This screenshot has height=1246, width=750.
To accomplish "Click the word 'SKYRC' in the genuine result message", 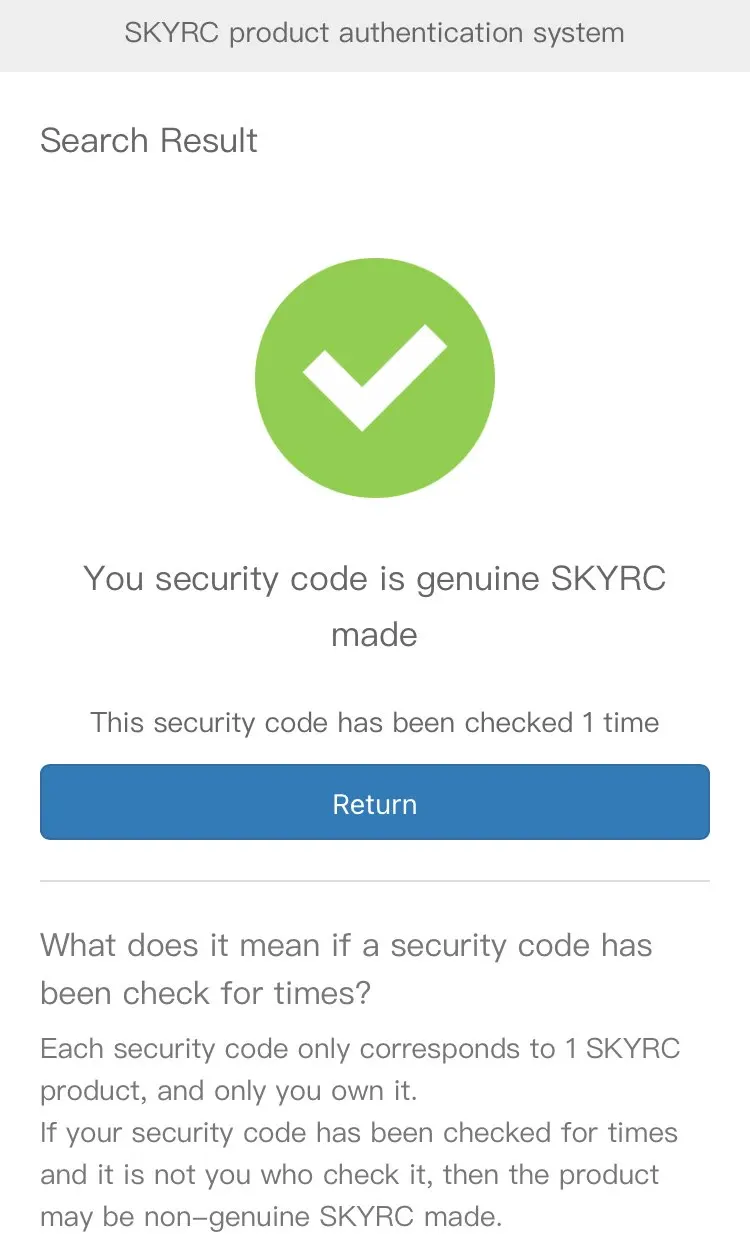I will click(609, 579).
